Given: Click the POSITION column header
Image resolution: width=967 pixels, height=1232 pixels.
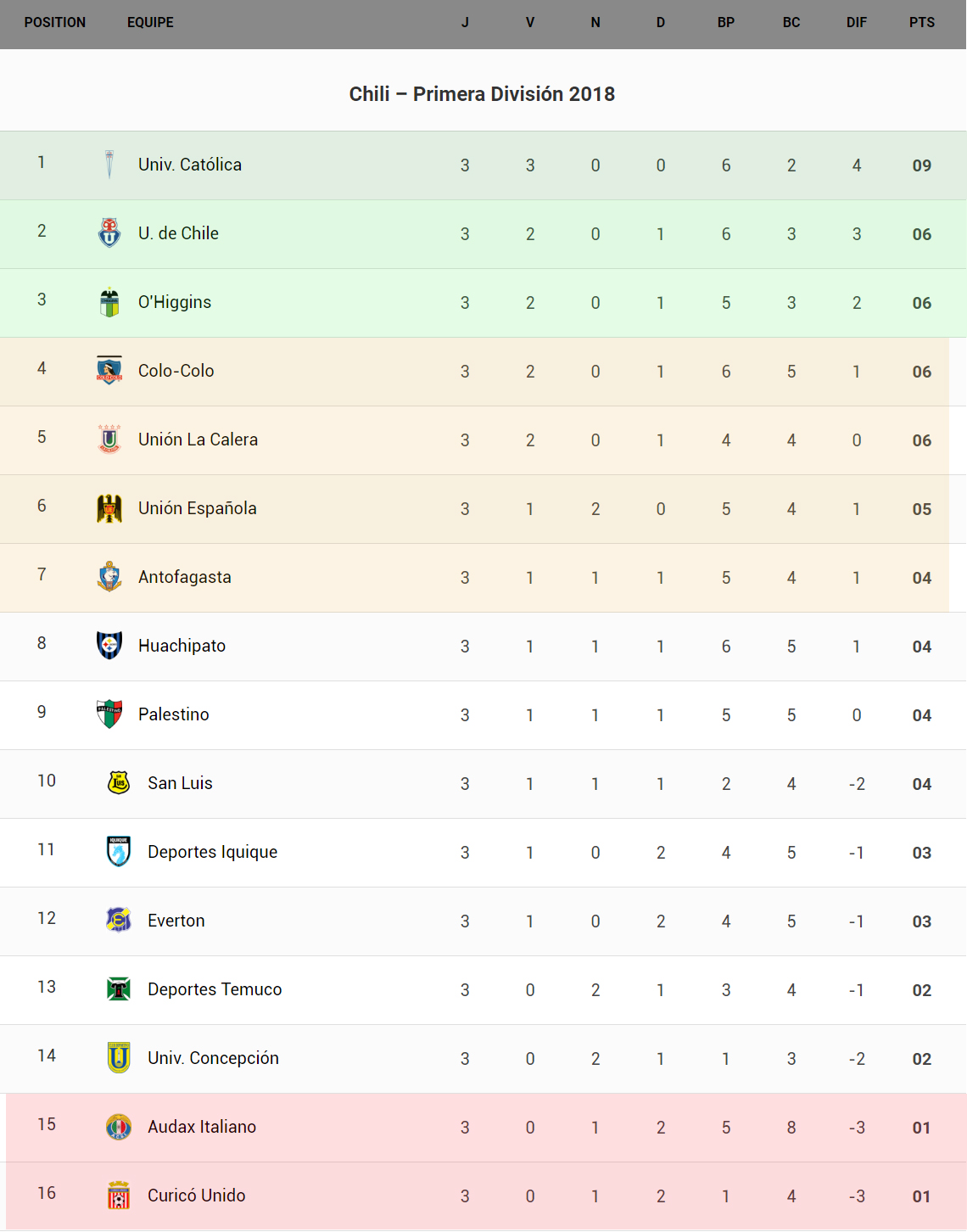Looking at the screenshot, I should click(x=55, y=23).
